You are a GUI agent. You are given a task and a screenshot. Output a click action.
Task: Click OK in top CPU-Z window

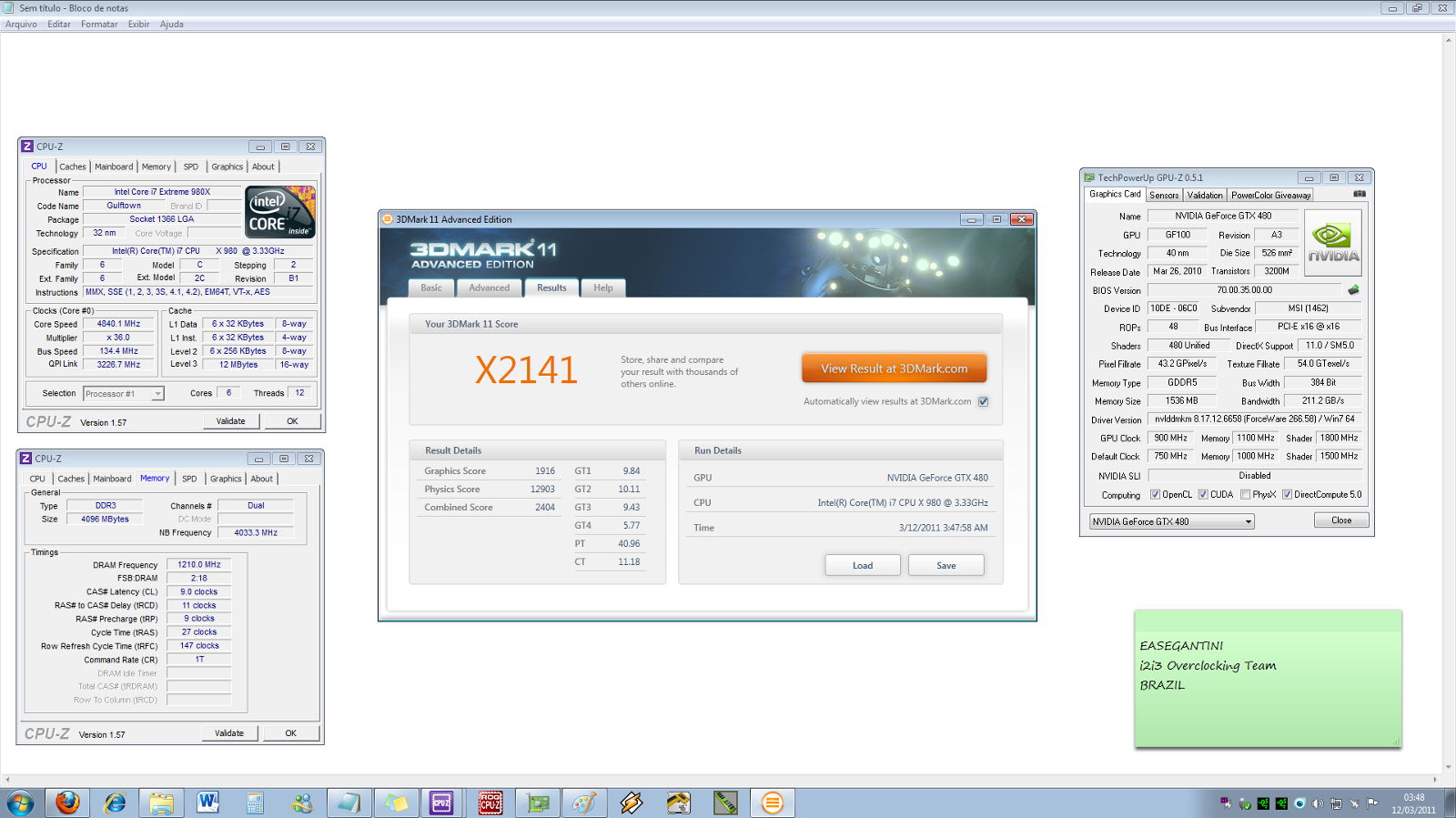click(x=292, y=421)
